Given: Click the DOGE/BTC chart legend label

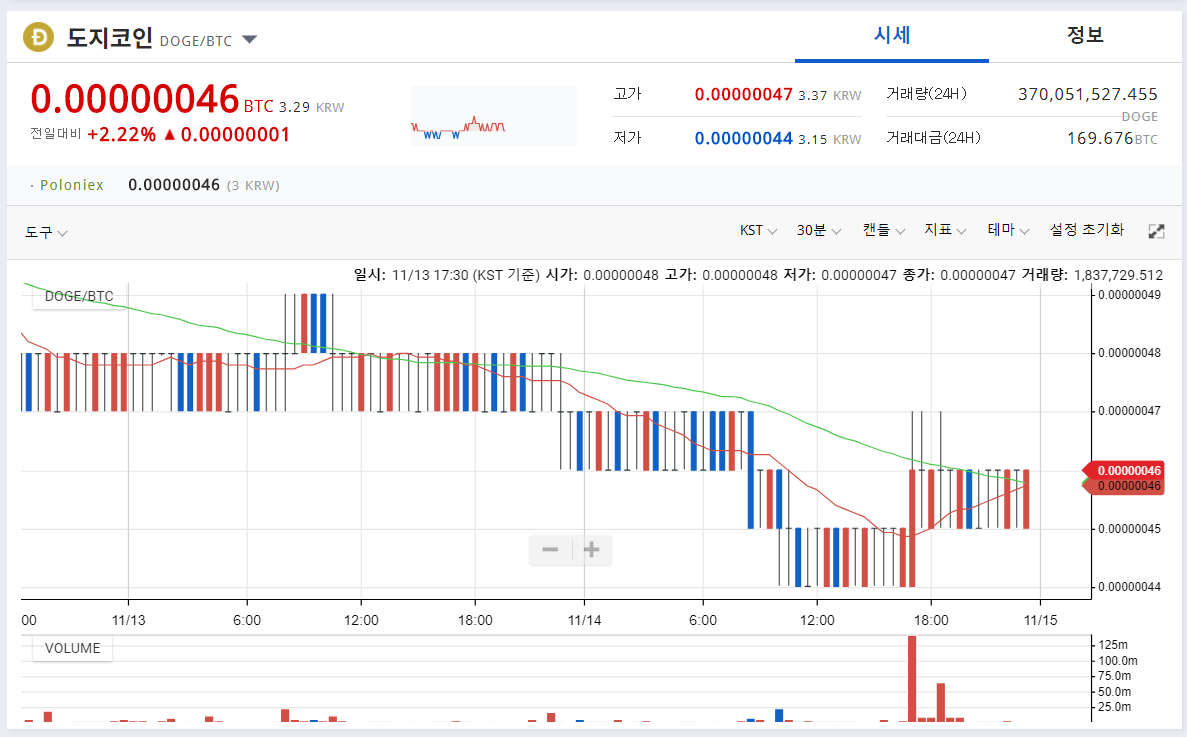Looking at the screenshot, I should pos(79,296).
